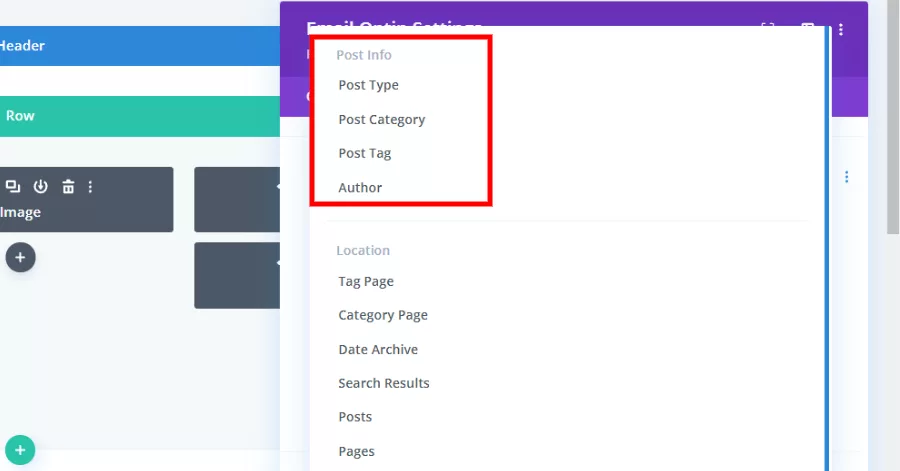Select Posts from Location list
The image size is (900, 471).
pyautogui.click(x=355, y=417)
